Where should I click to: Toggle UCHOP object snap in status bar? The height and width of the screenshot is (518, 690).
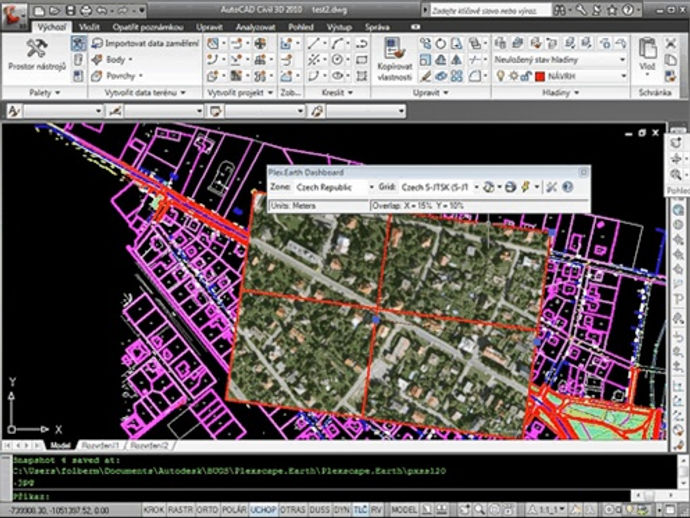[263, 510]
